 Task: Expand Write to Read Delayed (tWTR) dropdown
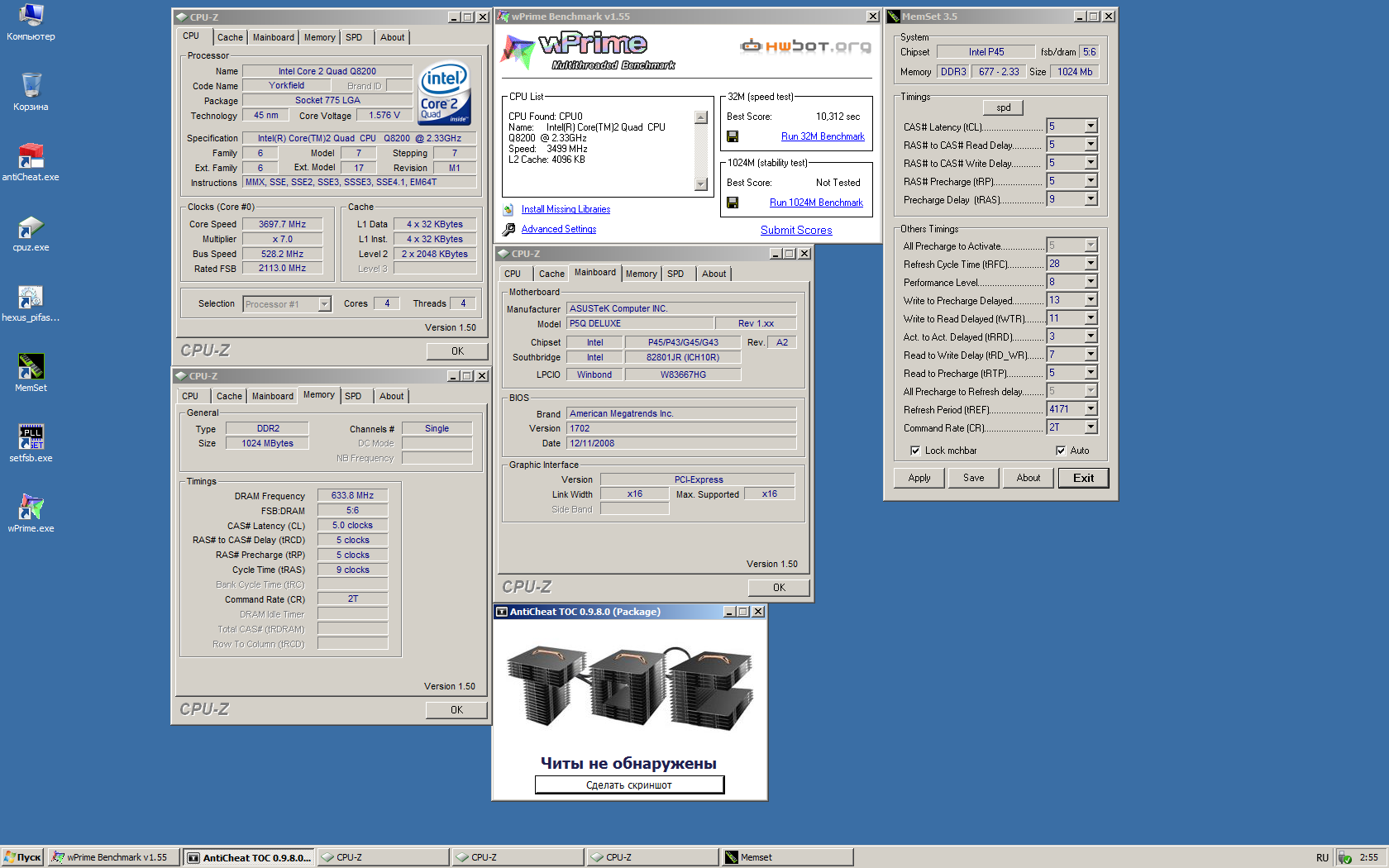[x=1091, y=318]
